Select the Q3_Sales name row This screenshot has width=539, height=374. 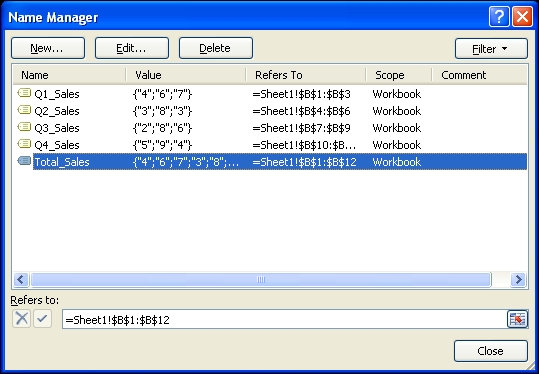click(x=270, y=128)
